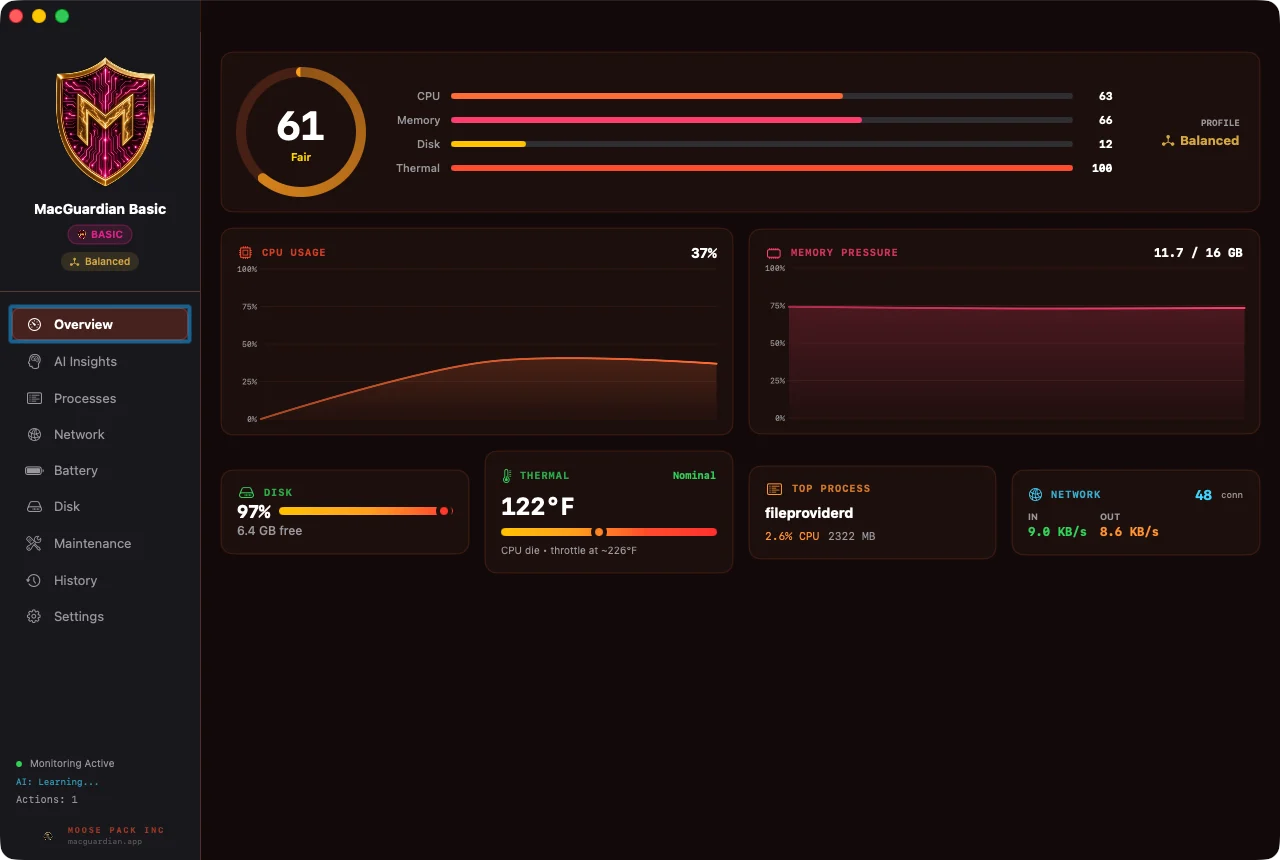Click the green drive icon in Disk card

[x=246, y=493]
